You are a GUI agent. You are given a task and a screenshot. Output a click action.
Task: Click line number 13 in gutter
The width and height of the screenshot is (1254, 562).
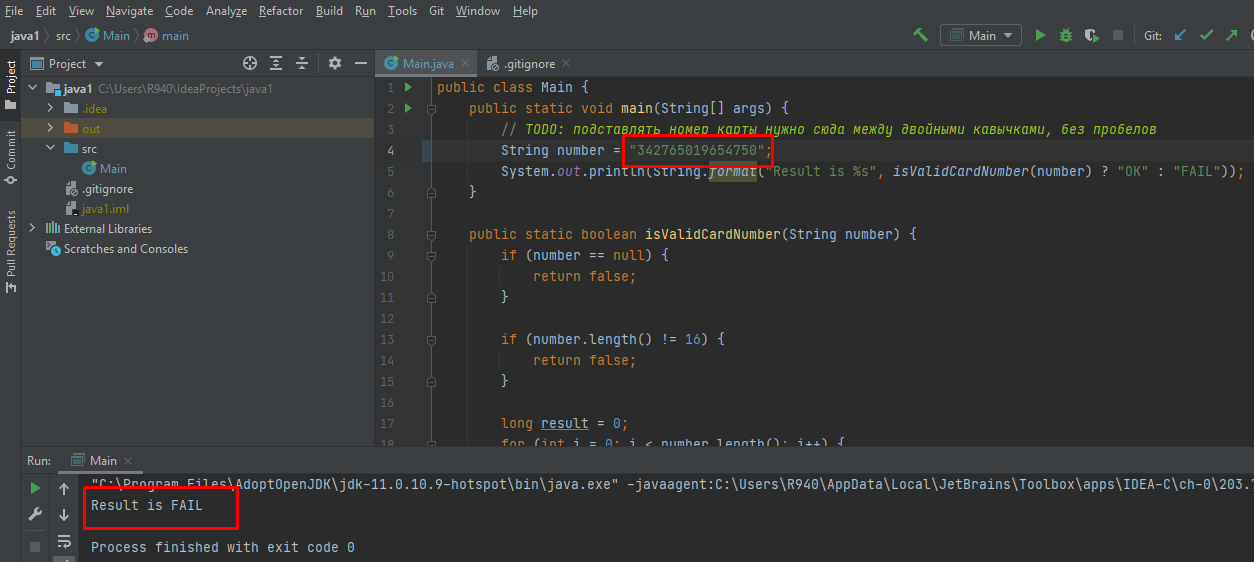[x=387, y=339]
